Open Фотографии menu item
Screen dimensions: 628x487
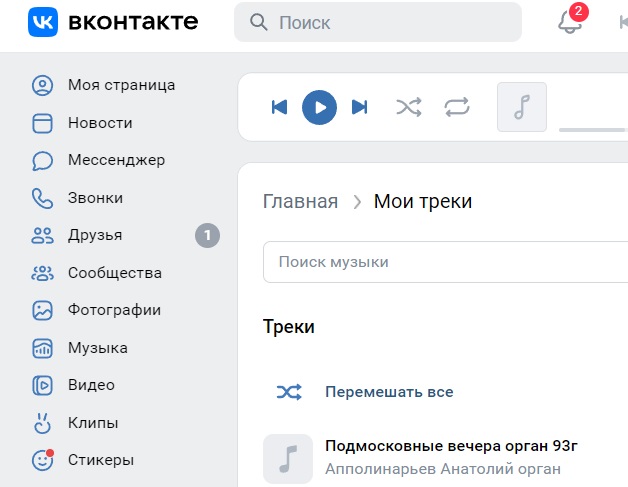coord(115,310)
